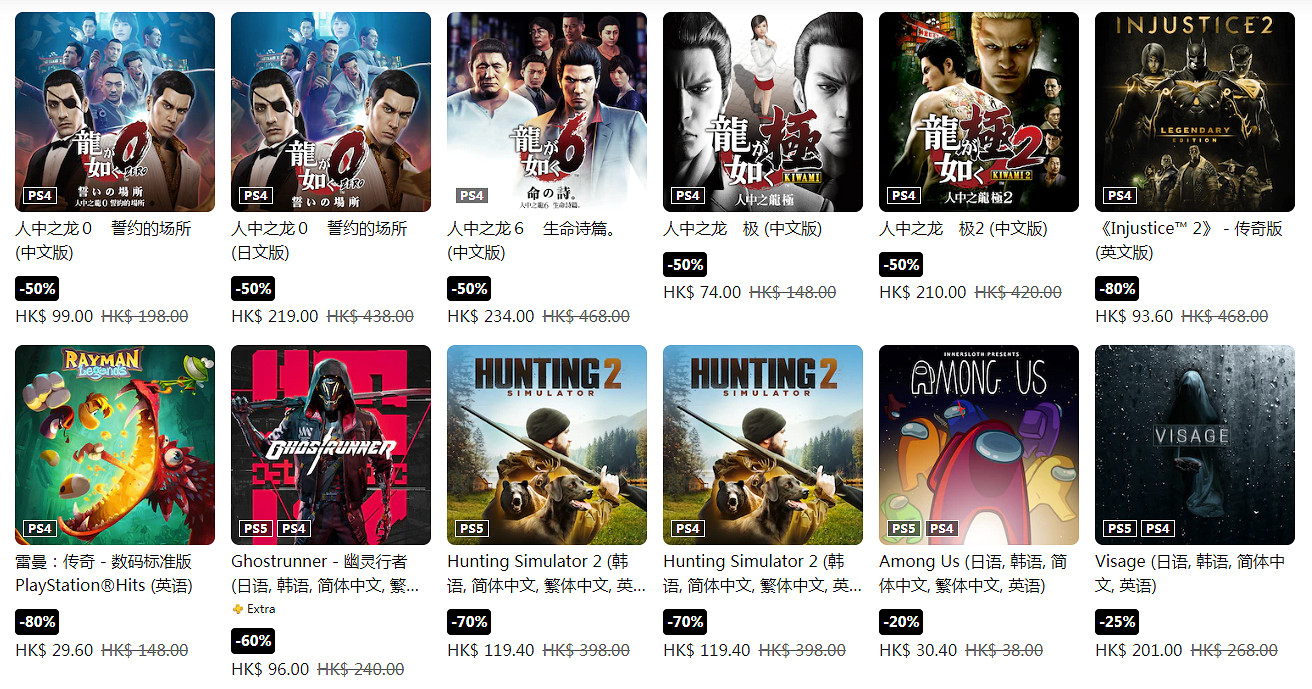Open 人中之龙 0 誓约的场所 (日文版) link
Screen dimensions: 1312x689
(319, 241)
